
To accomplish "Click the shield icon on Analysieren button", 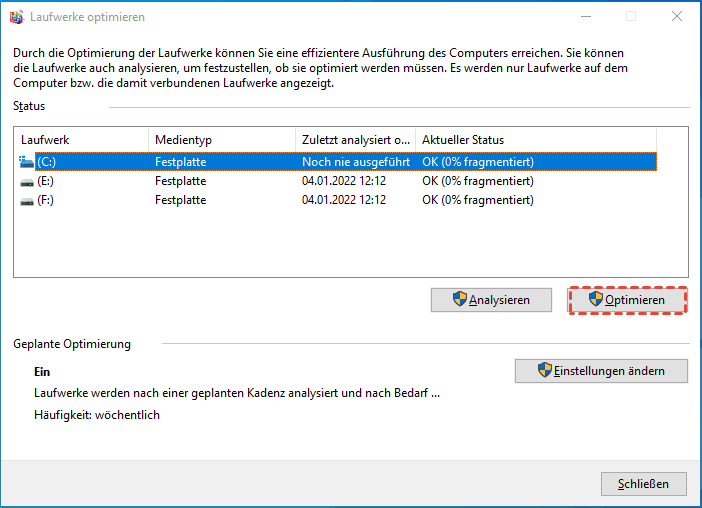I will tap(459, 300).
